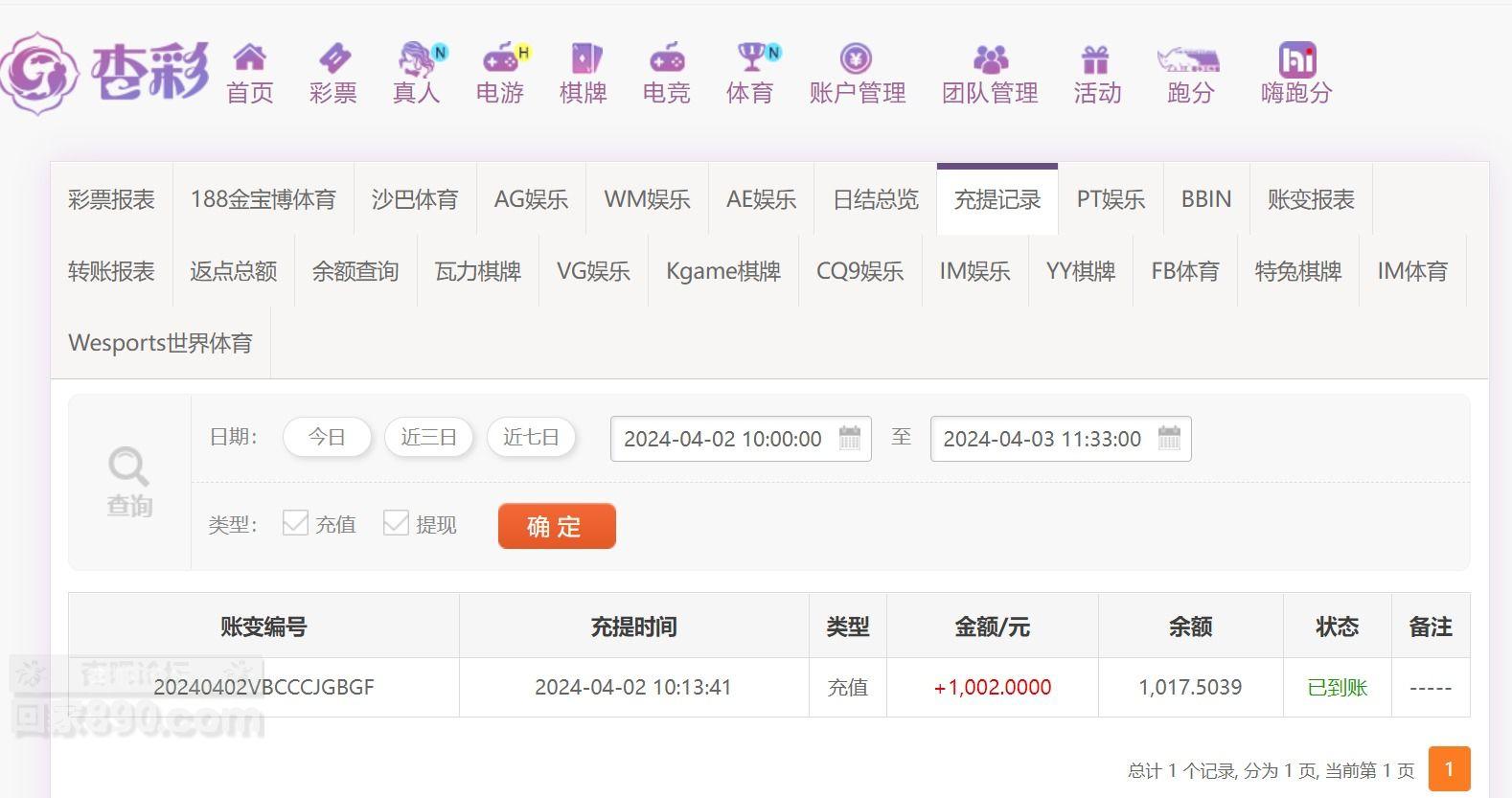Select the live casino (真人) icon
Screen dimensions: 1512x798
[x=416, y=58]
